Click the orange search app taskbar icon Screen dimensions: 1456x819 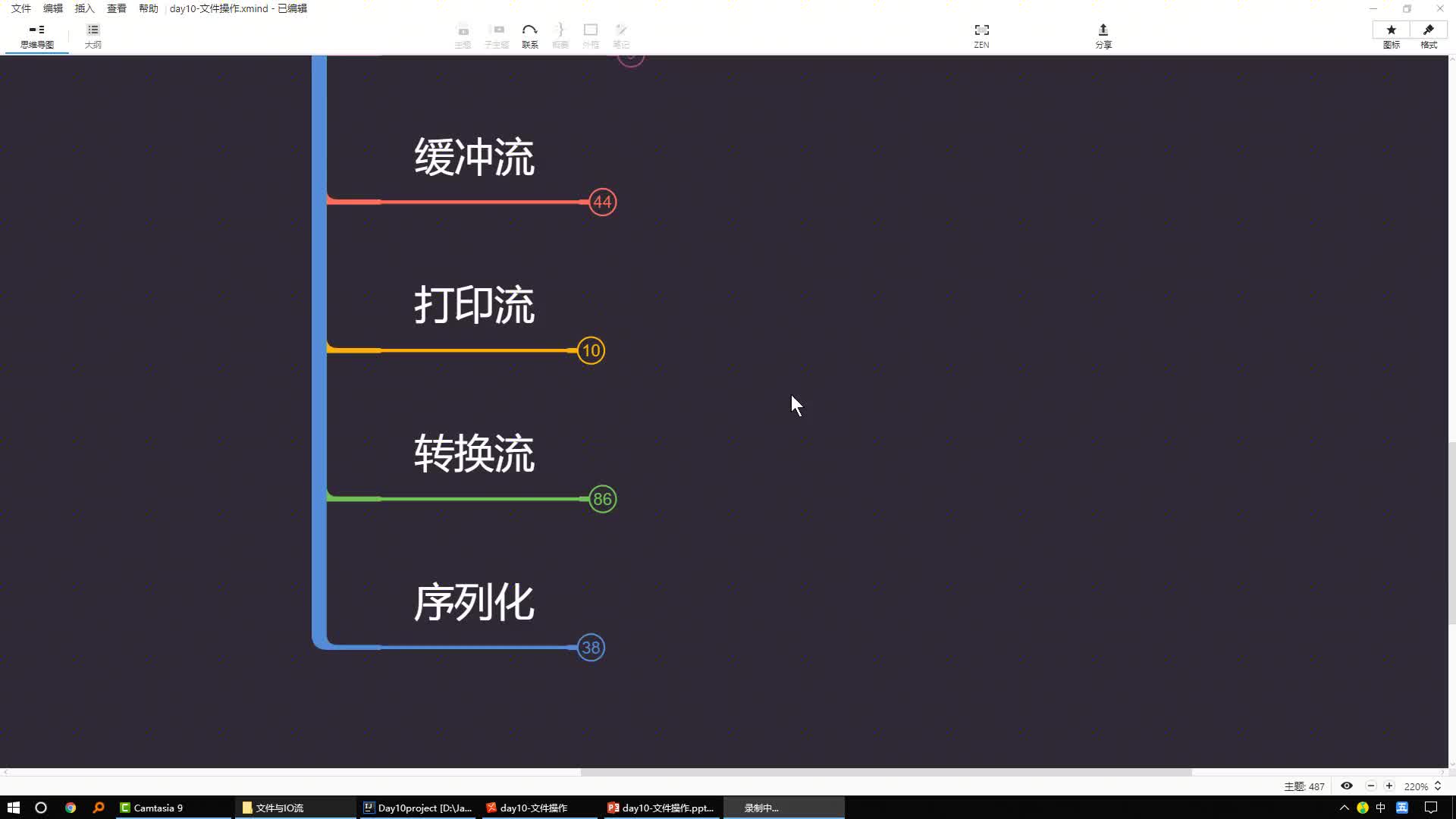point(99,808)
